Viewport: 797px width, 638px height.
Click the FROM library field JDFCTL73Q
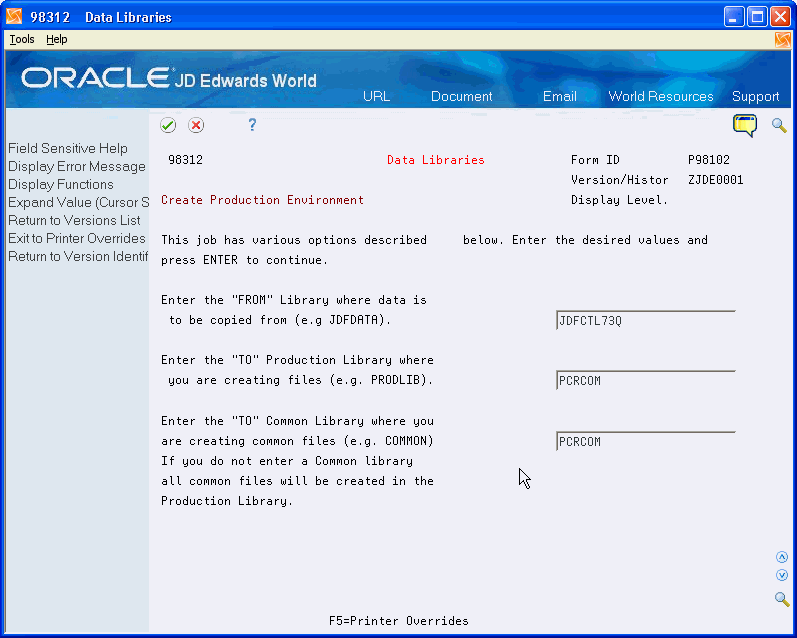pyautogui.click(x=646, y=320)
